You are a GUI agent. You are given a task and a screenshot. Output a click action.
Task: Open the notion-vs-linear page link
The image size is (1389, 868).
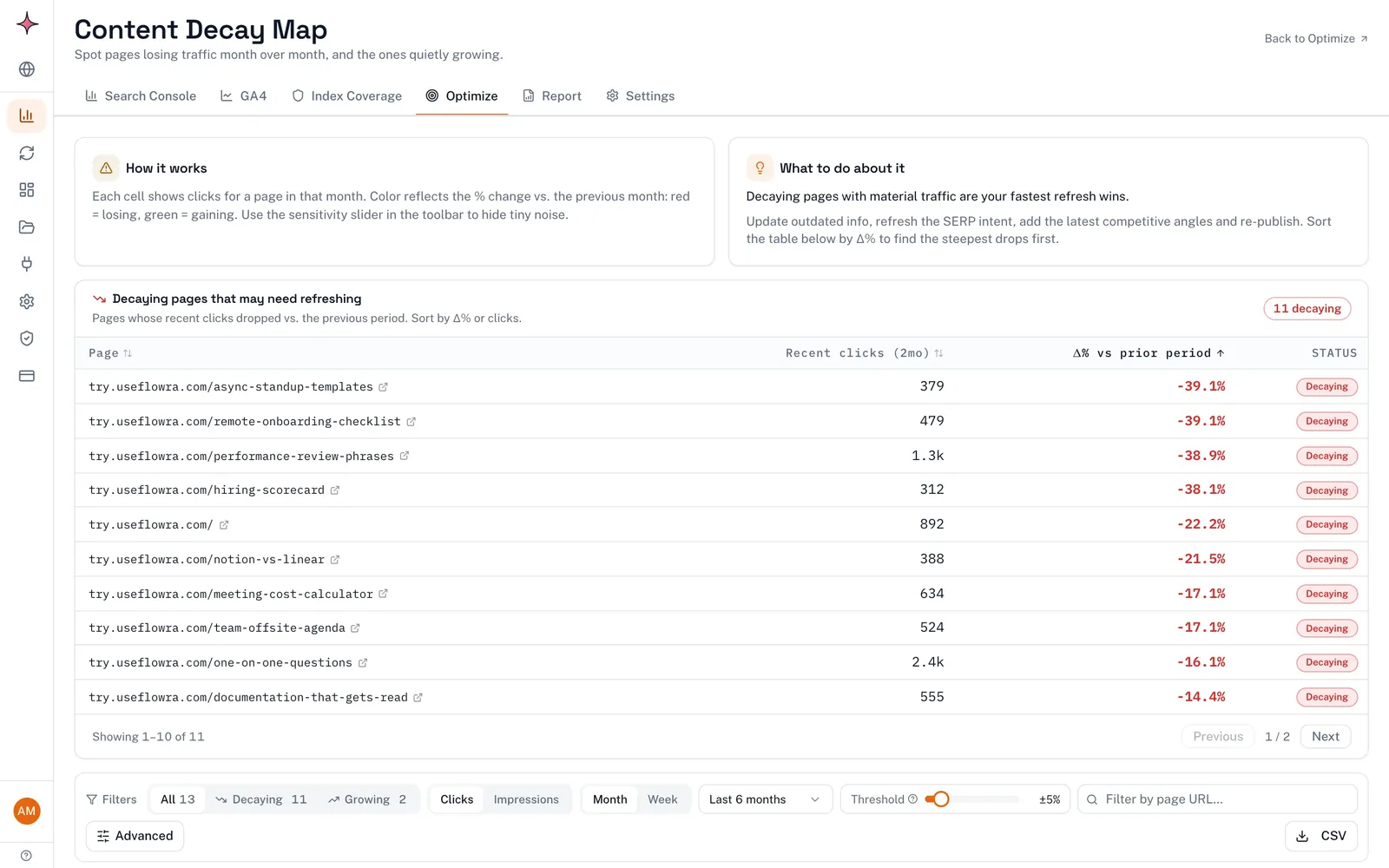[x=207, y=560]
